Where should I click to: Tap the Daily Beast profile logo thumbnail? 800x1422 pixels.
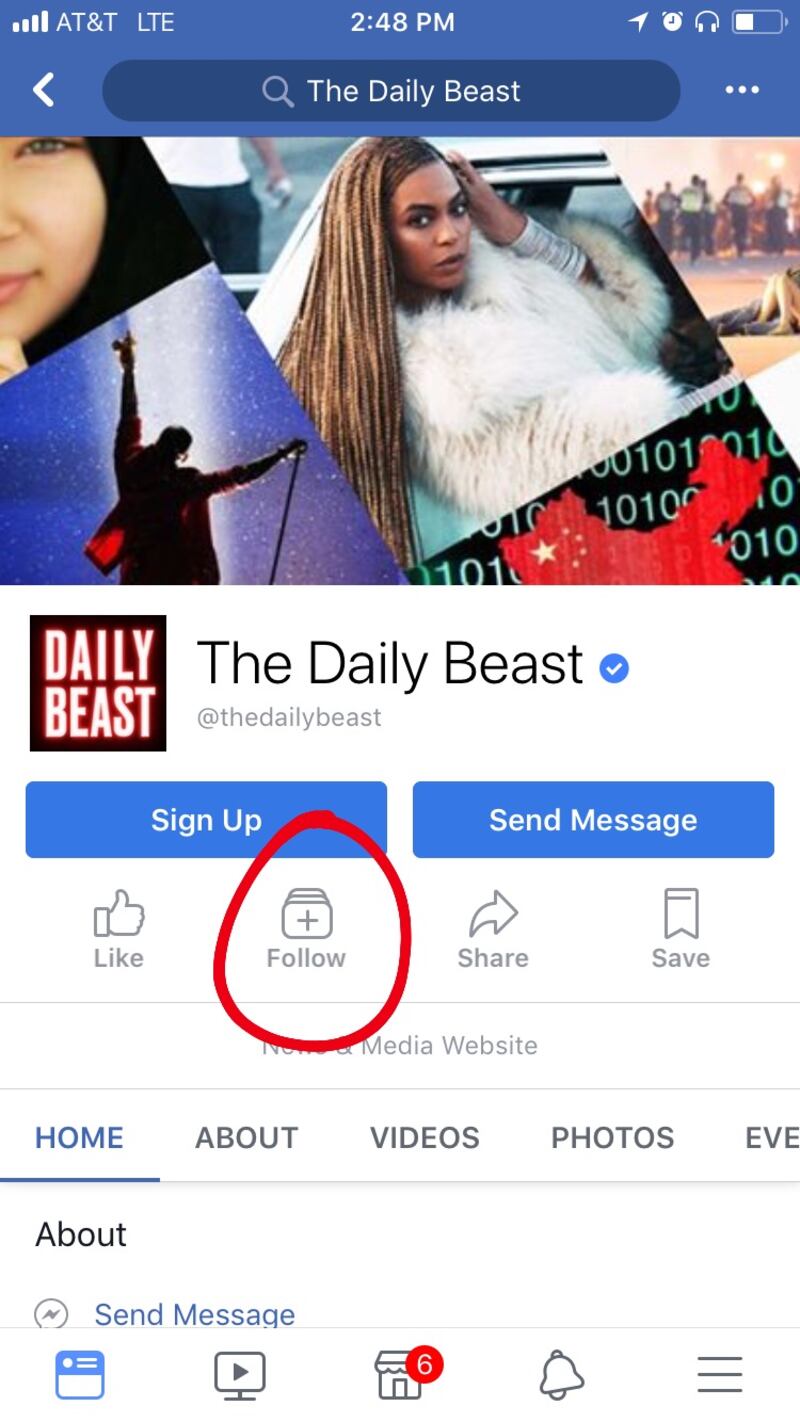coord(98,683)
